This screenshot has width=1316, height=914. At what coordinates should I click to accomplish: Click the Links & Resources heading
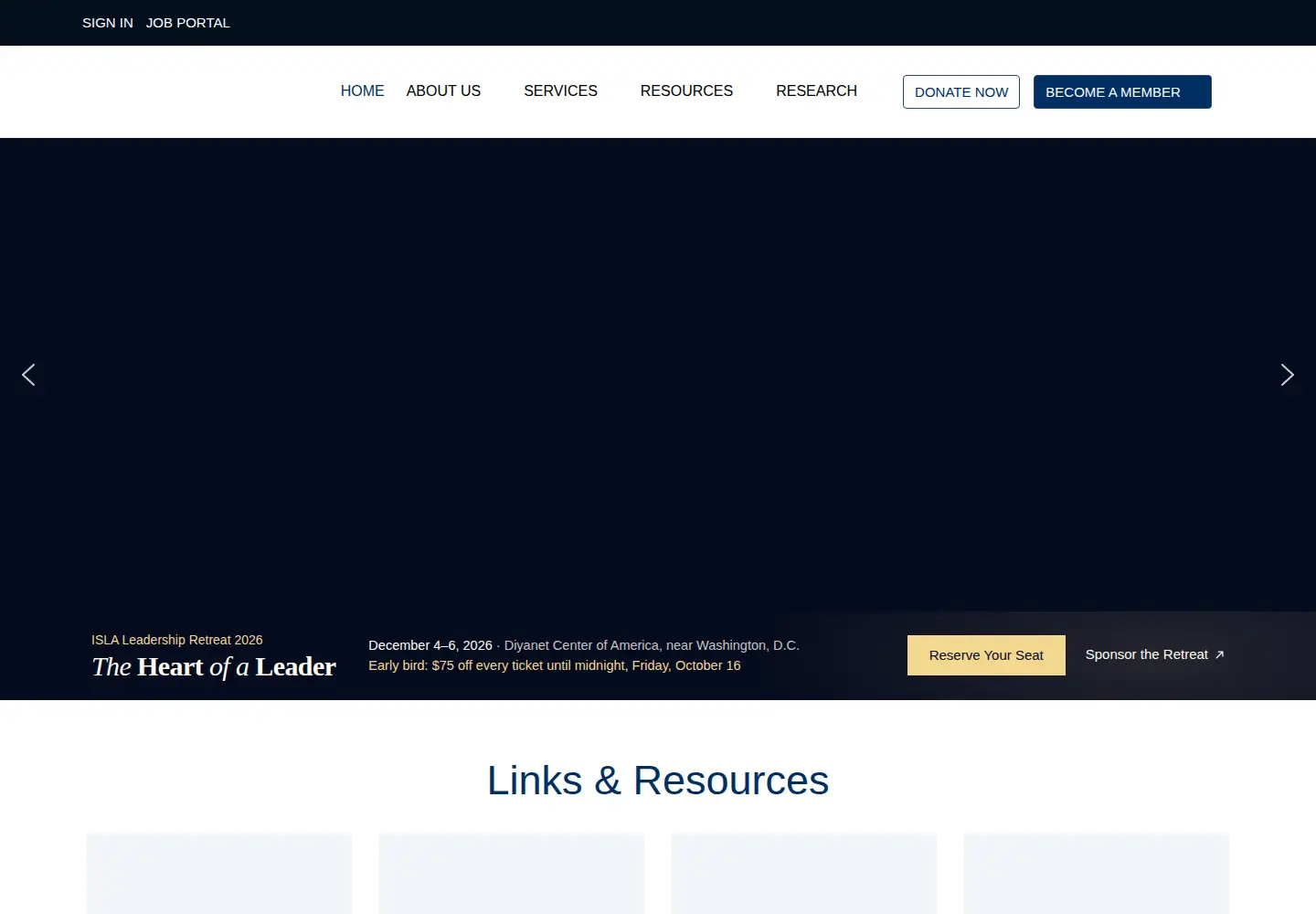point(658,781)
